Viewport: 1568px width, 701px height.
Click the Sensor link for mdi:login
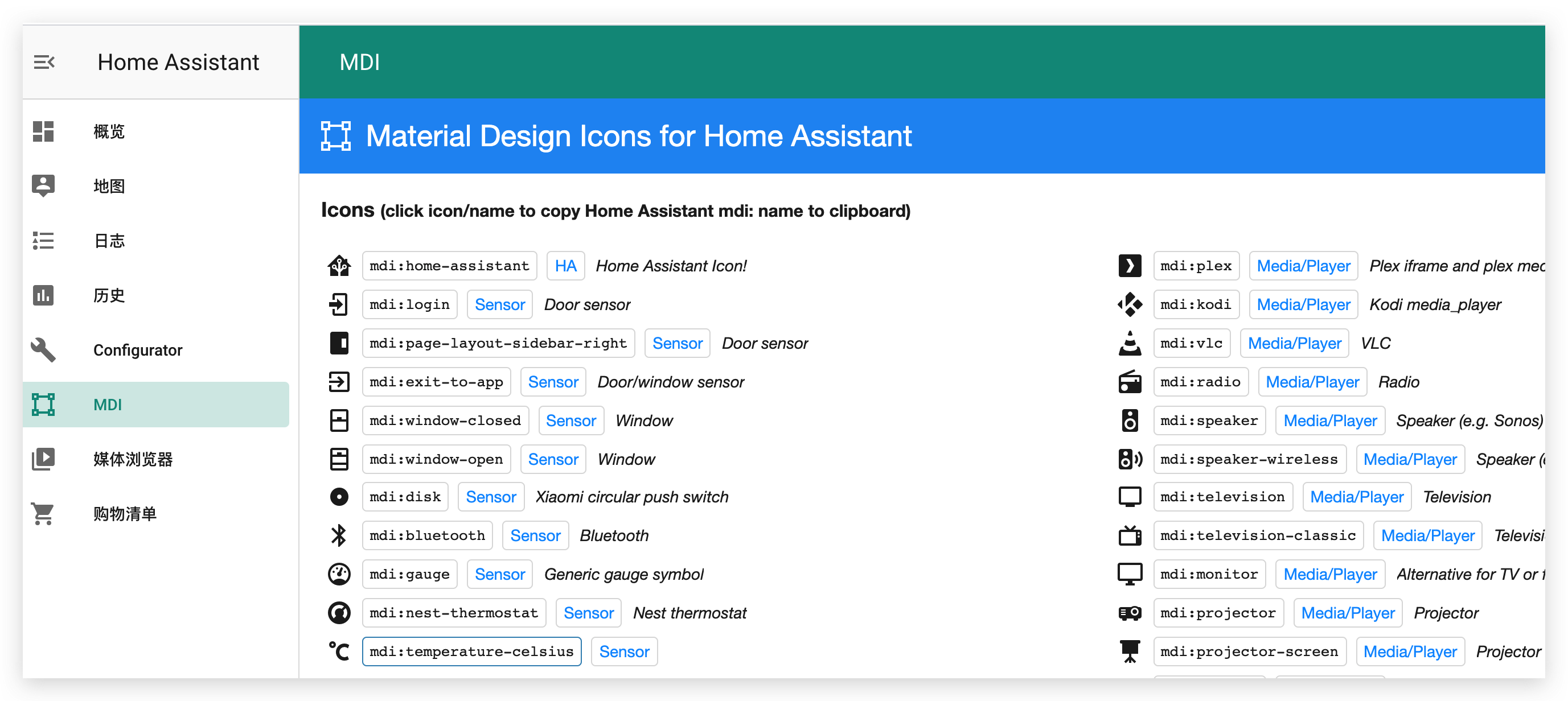(499, 304)
